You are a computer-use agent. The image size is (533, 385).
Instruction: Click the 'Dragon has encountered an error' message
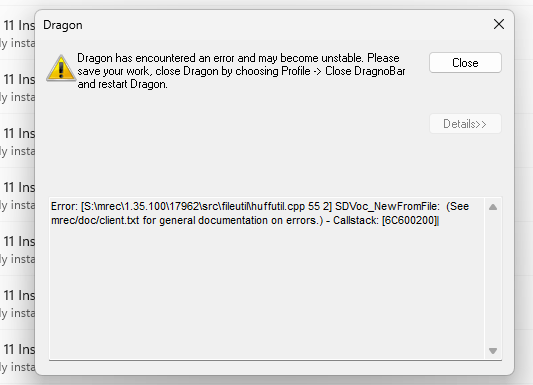coord(157,58)
